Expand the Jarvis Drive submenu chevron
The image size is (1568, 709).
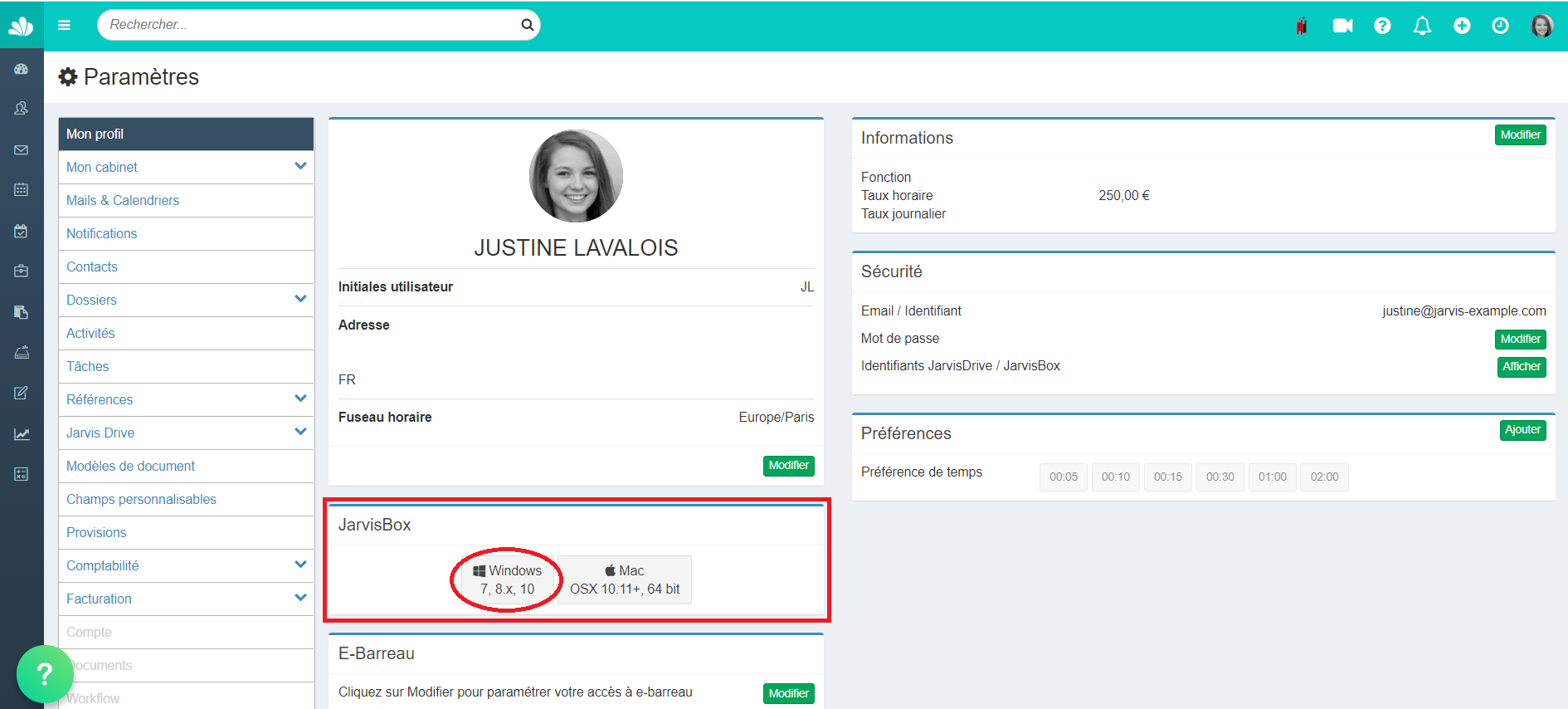[x=300, y=432]
